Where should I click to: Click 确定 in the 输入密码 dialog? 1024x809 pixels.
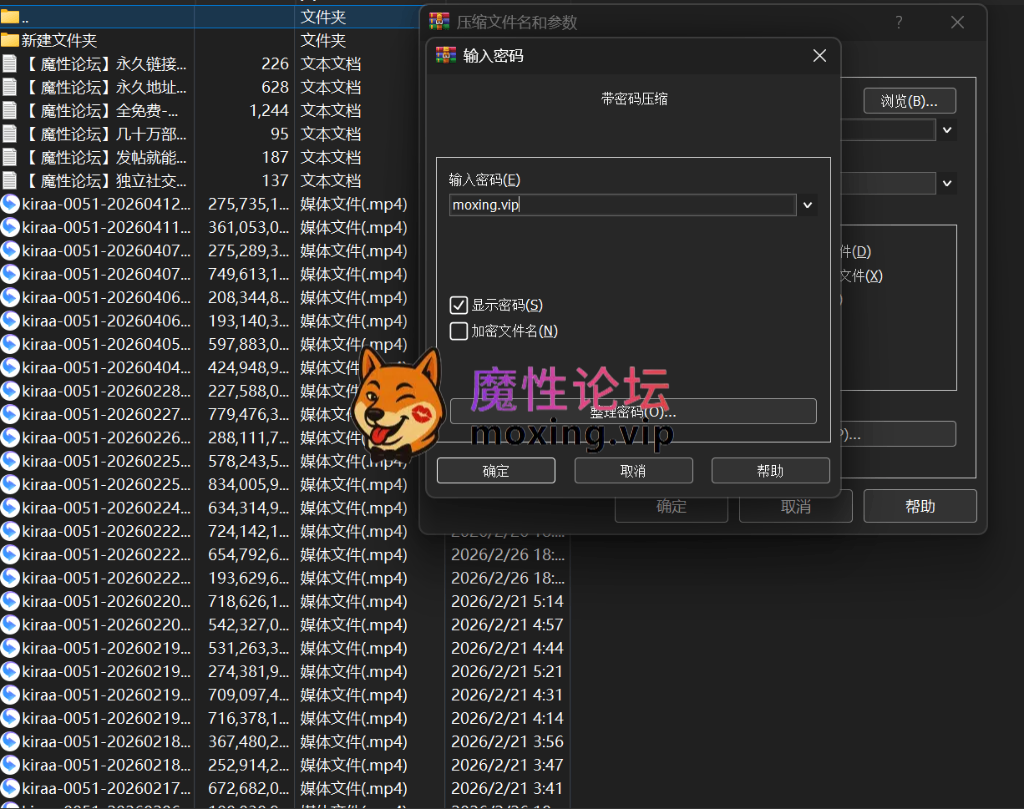[x=496, y=471]
